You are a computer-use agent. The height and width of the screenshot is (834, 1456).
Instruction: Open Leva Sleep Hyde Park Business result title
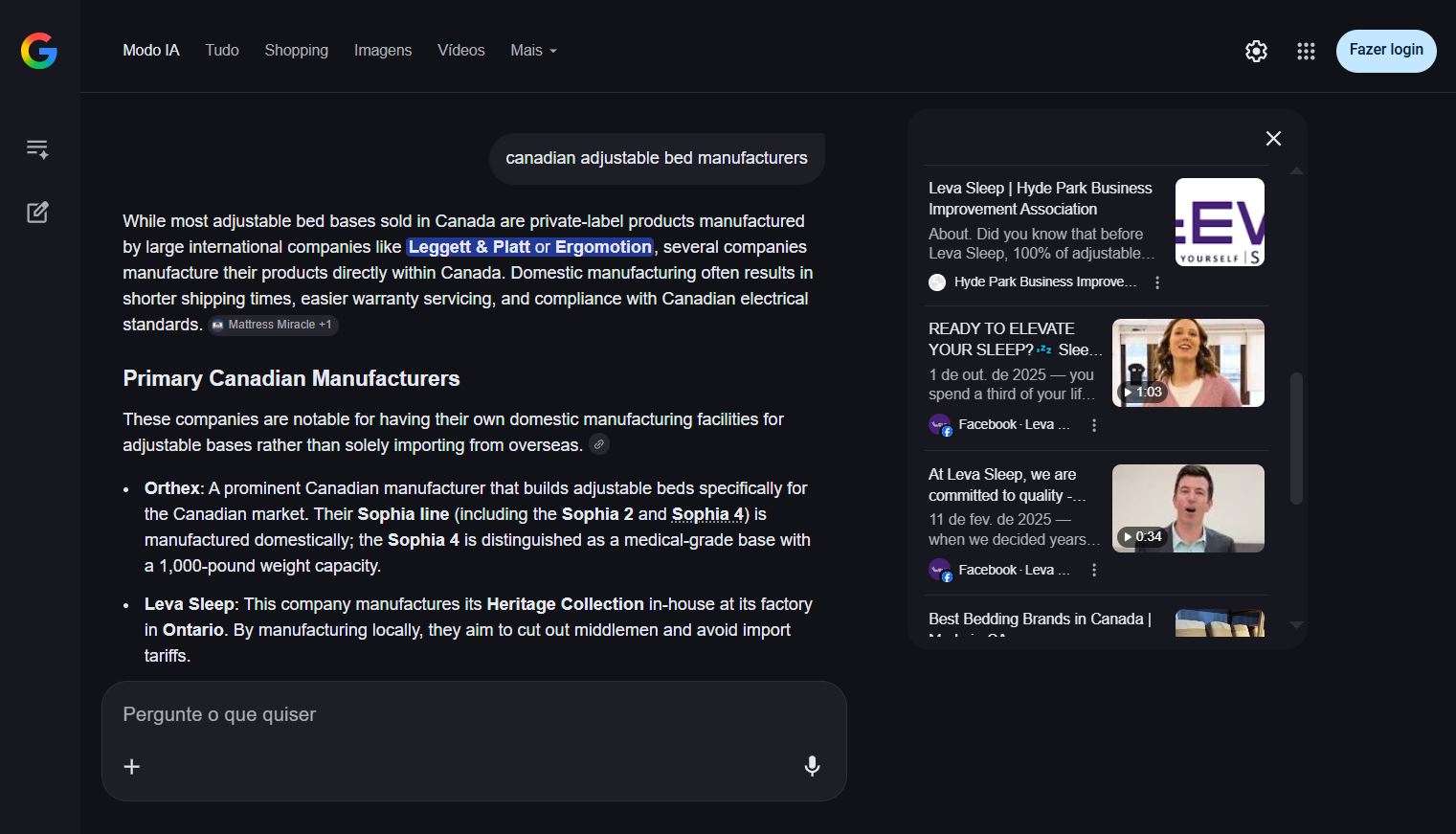1041,198
